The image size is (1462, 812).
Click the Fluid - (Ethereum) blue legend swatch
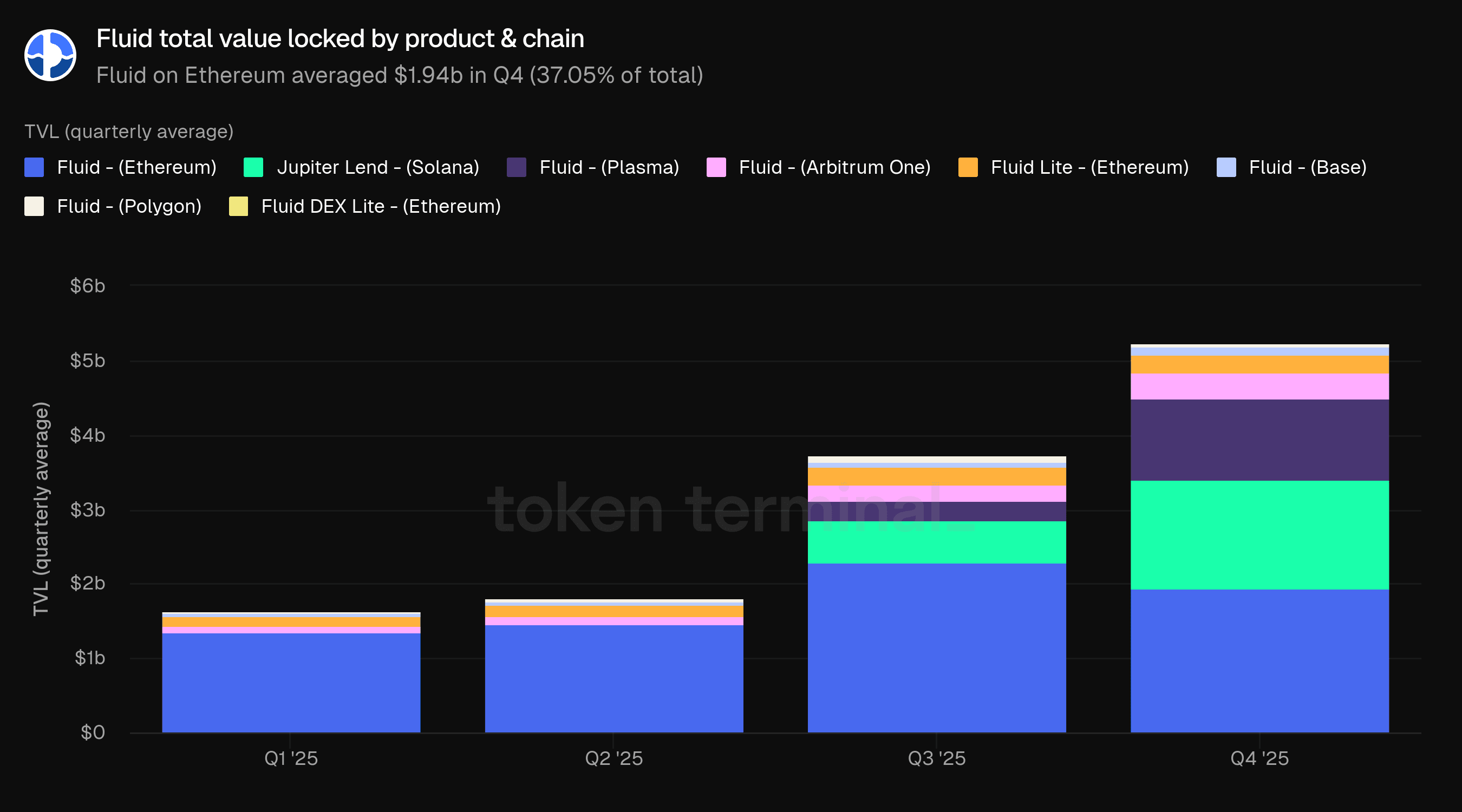tap(34, 167)
